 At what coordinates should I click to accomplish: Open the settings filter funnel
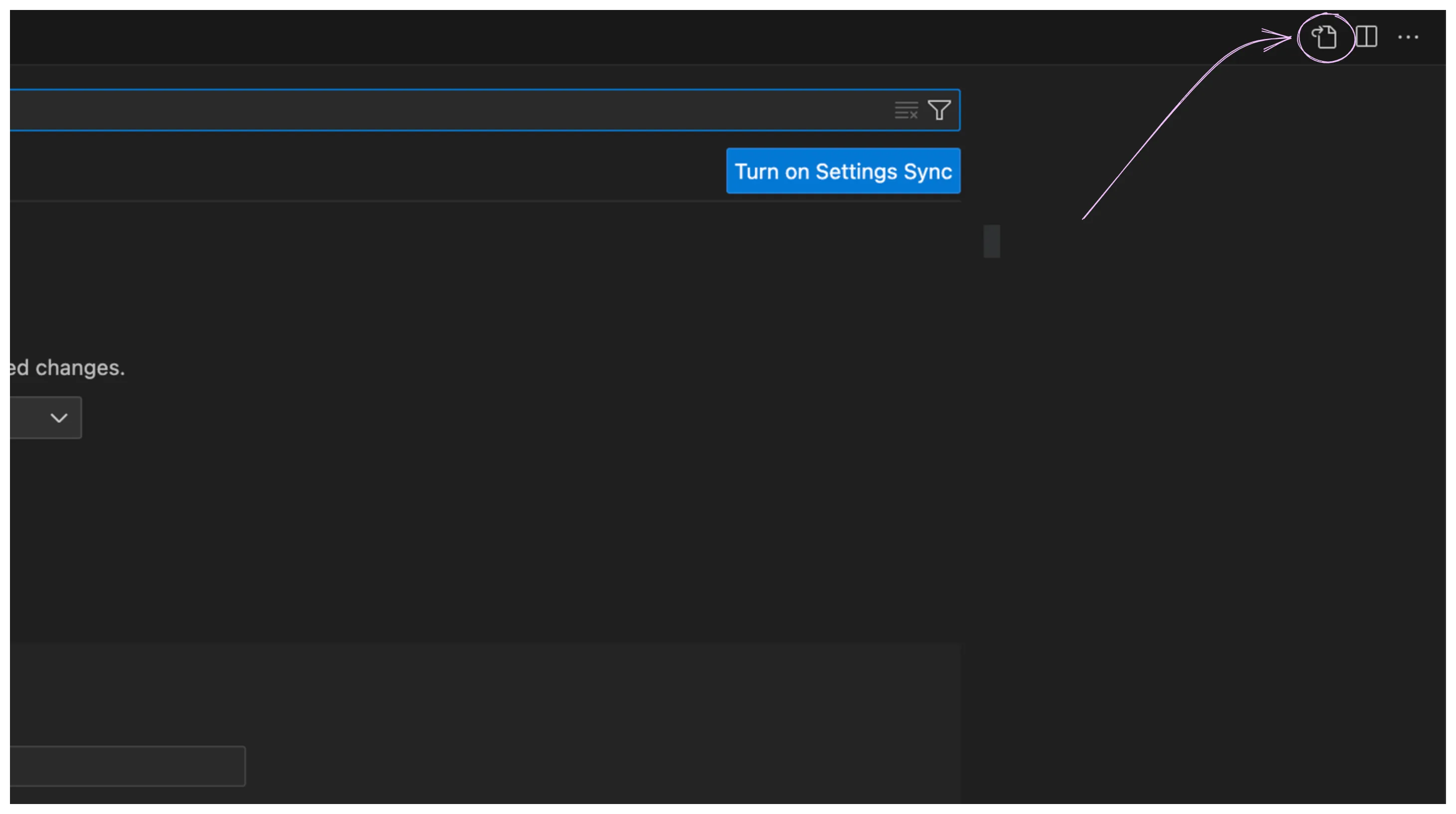pyautogui.click(x=939, y=110)
